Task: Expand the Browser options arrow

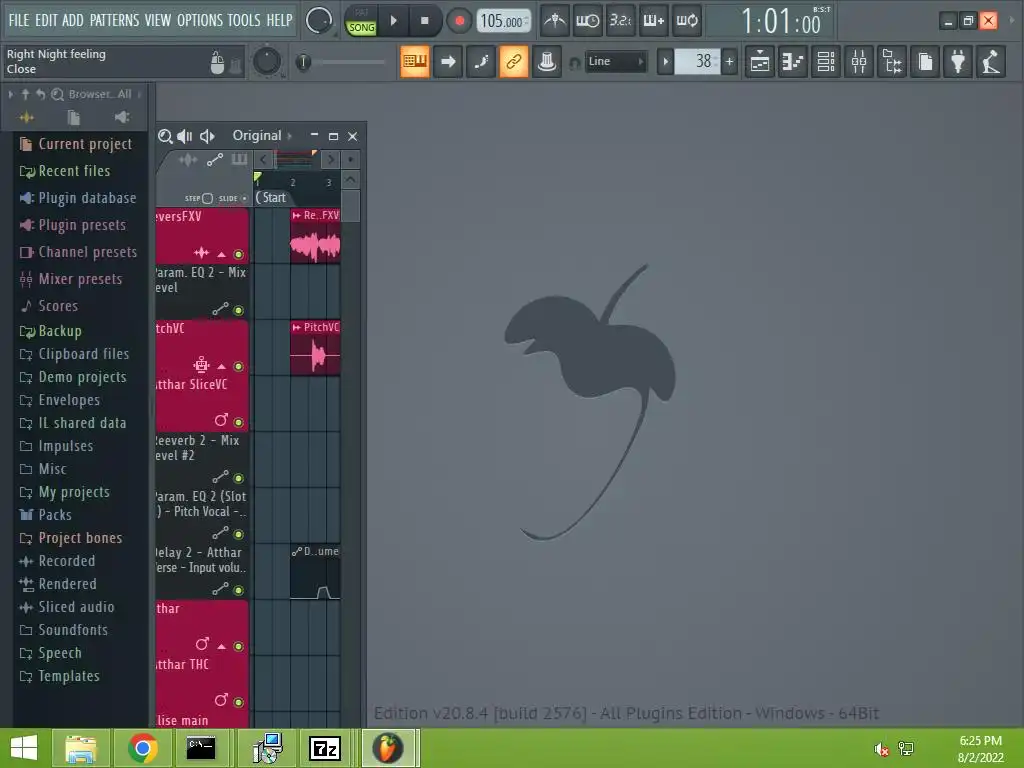Action: (x=10, y=94)
